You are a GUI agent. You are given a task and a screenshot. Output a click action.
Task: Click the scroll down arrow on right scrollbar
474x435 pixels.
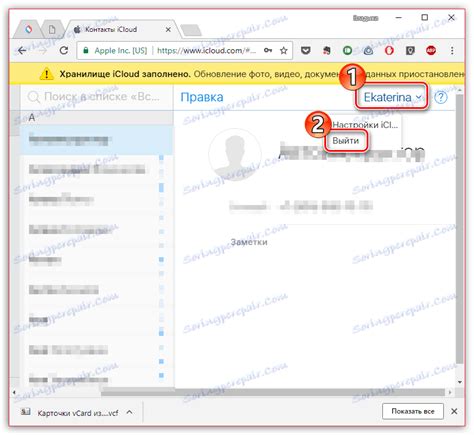[x=460, y=382]
